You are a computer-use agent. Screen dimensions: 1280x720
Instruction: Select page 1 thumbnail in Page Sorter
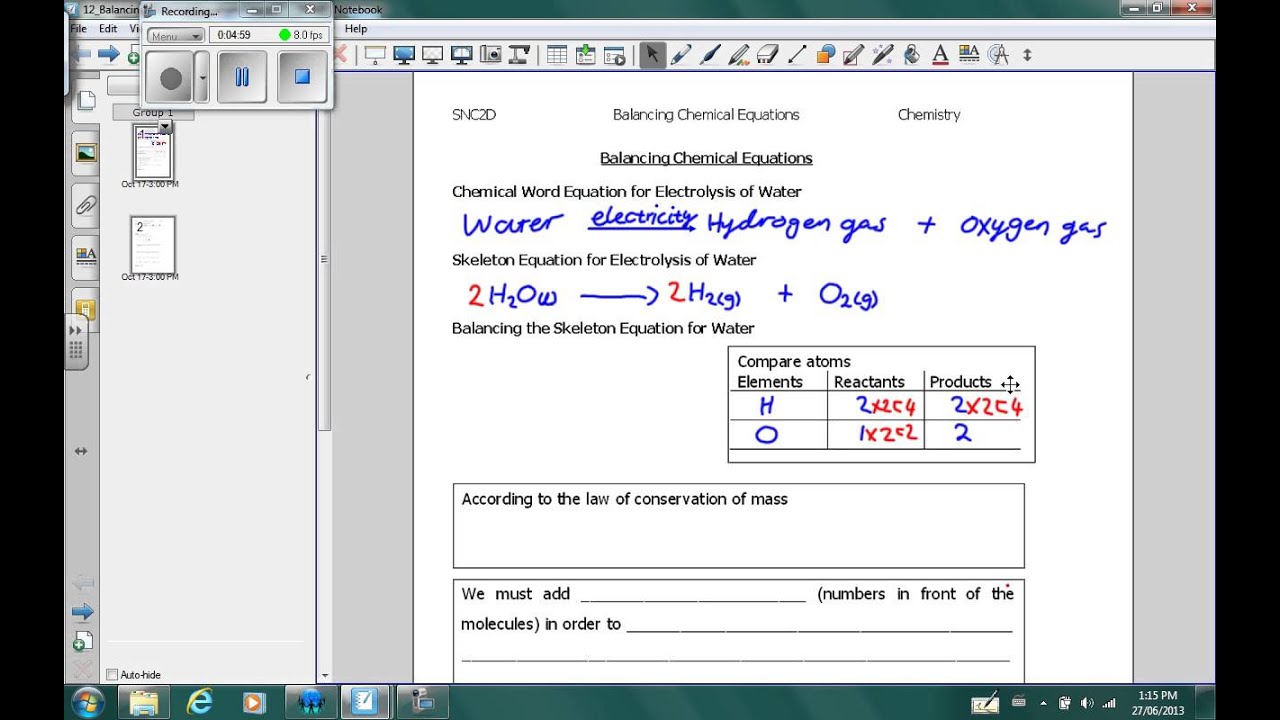click(153, 152)
